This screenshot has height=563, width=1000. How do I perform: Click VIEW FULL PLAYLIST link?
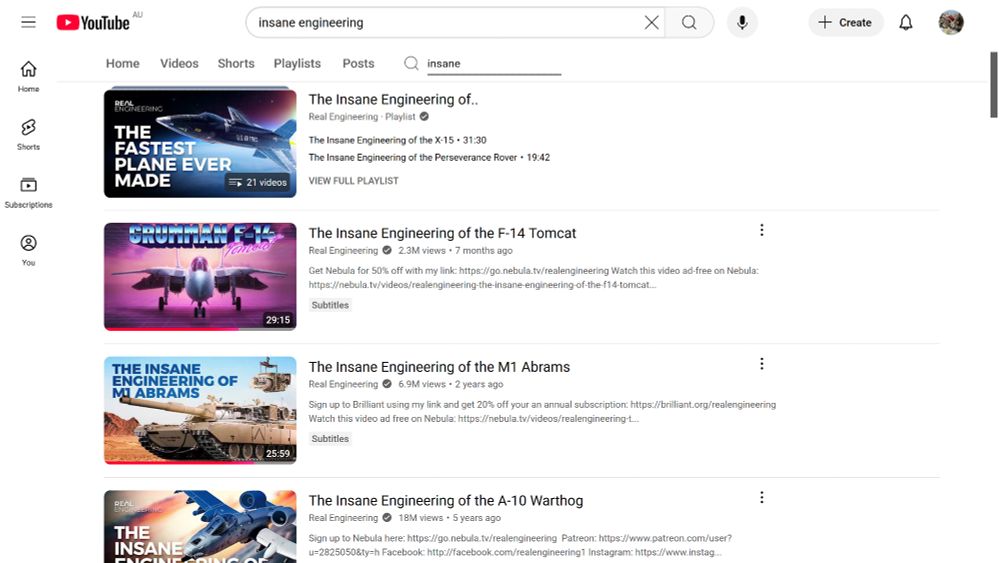353,181
